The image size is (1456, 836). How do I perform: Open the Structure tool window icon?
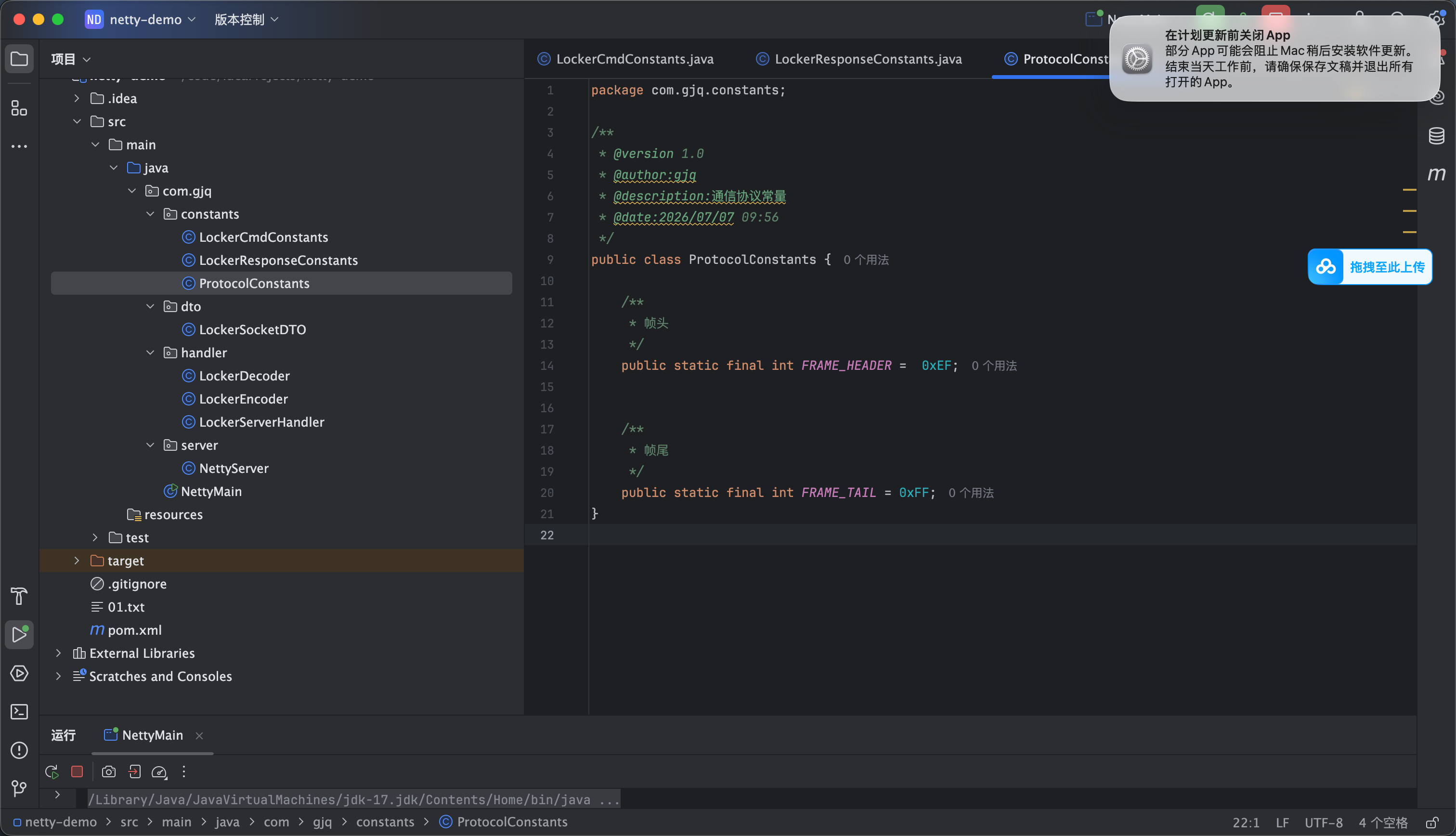[20, 107]
